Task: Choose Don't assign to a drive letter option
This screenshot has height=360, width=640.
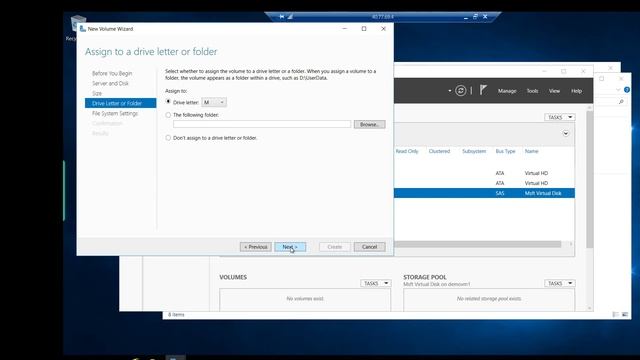Action: (168, 138)
